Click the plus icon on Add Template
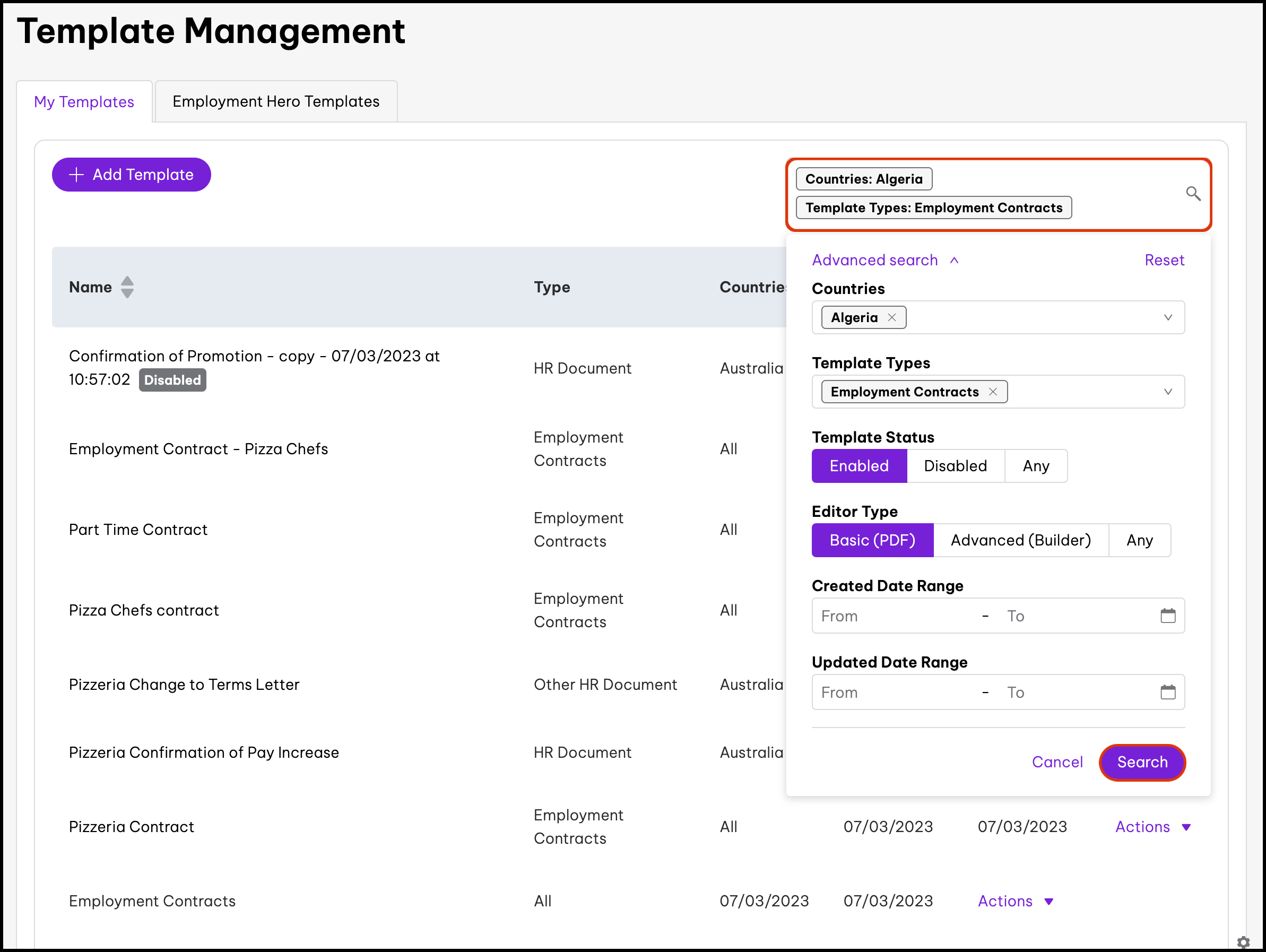Image resolution: width=1266 pixels, height=952 pixels. [x=76, y=175]
